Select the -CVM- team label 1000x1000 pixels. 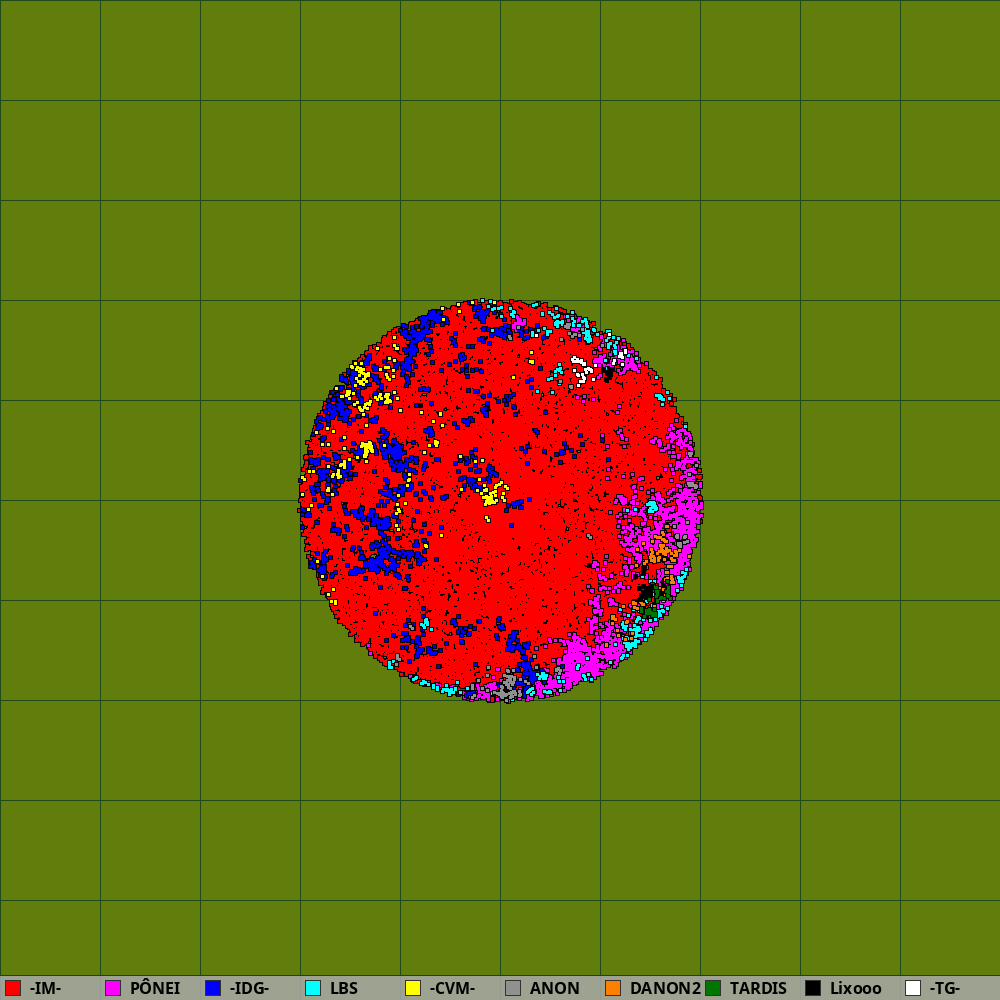[452, 989]
